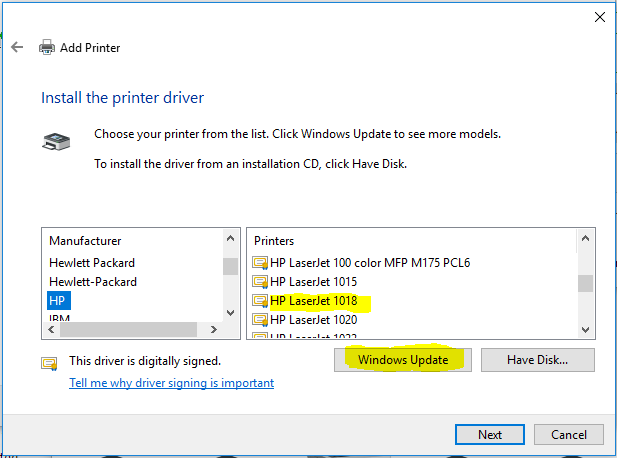Viewport: 617px width, 458px height.
Task: Select IBM in the Manufacturer list
Action: point(59,317)
